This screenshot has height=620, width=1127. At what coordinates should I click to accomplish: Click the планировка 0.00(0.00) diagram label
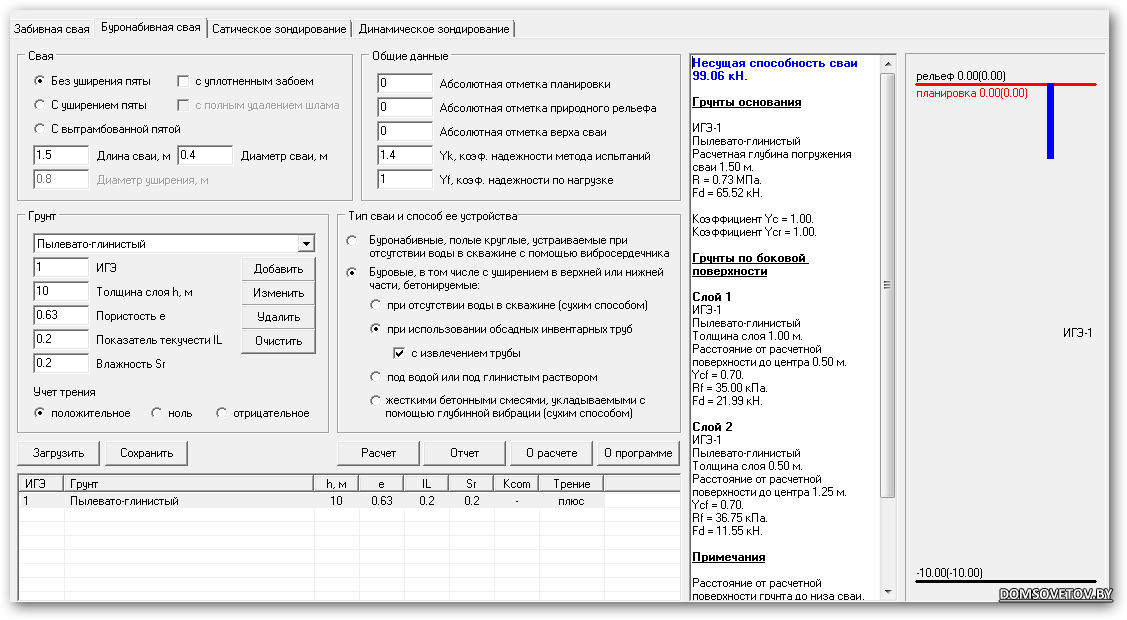972,93
